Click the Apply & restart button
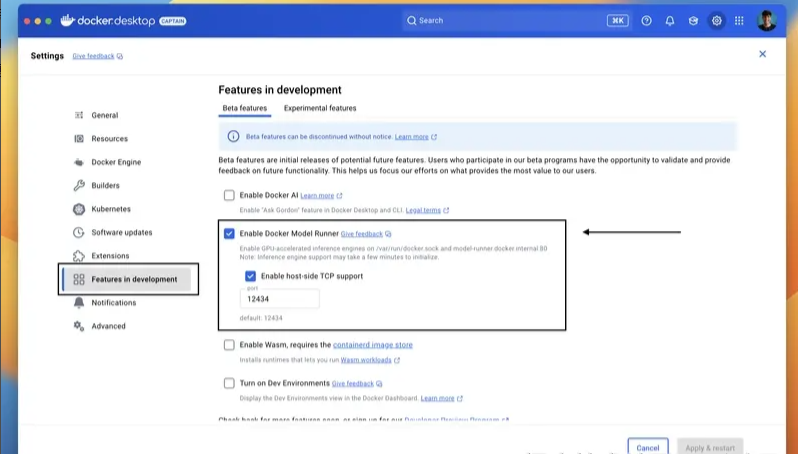 point(710,447)
